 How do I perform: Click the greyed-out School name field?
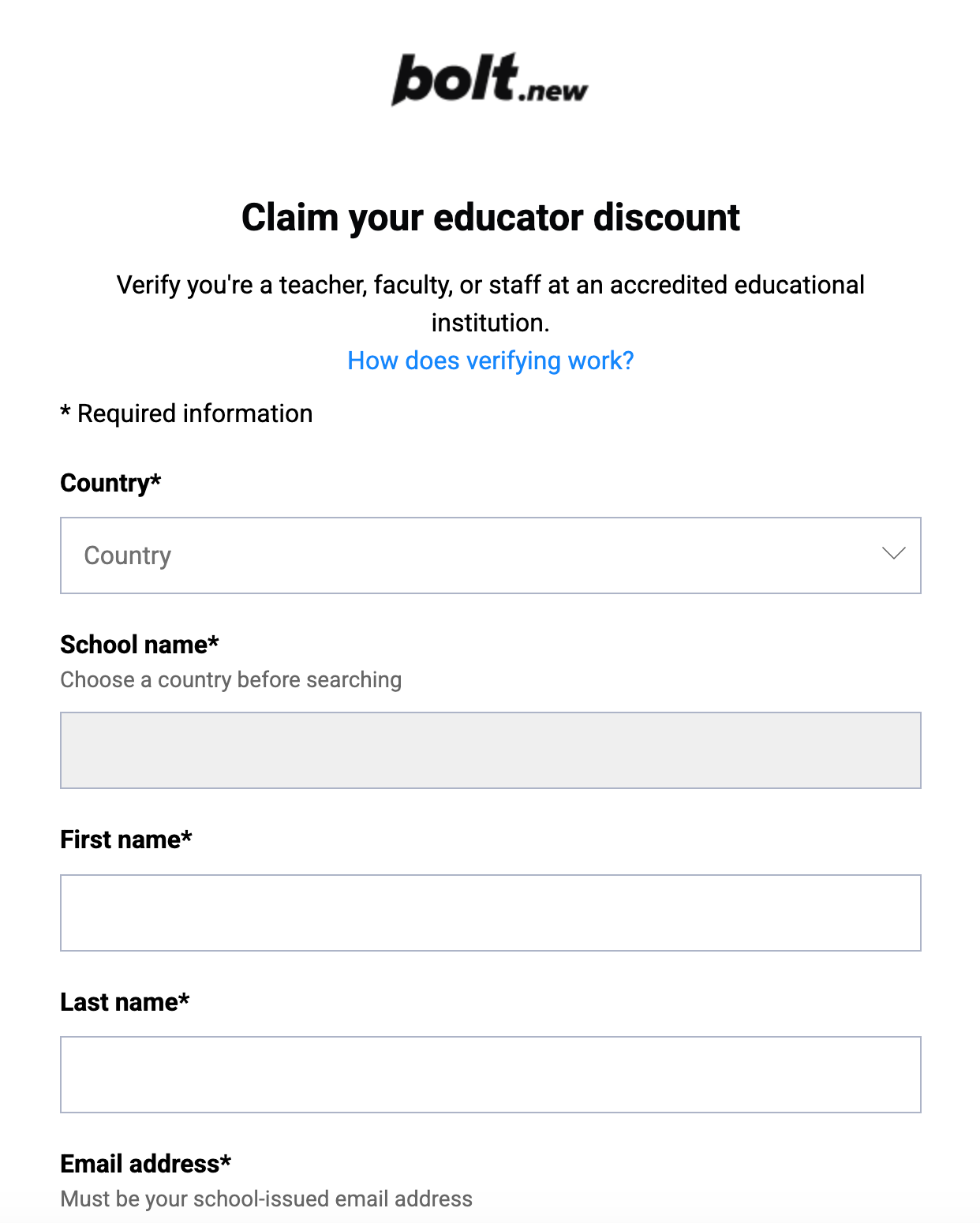coord(490,750)
